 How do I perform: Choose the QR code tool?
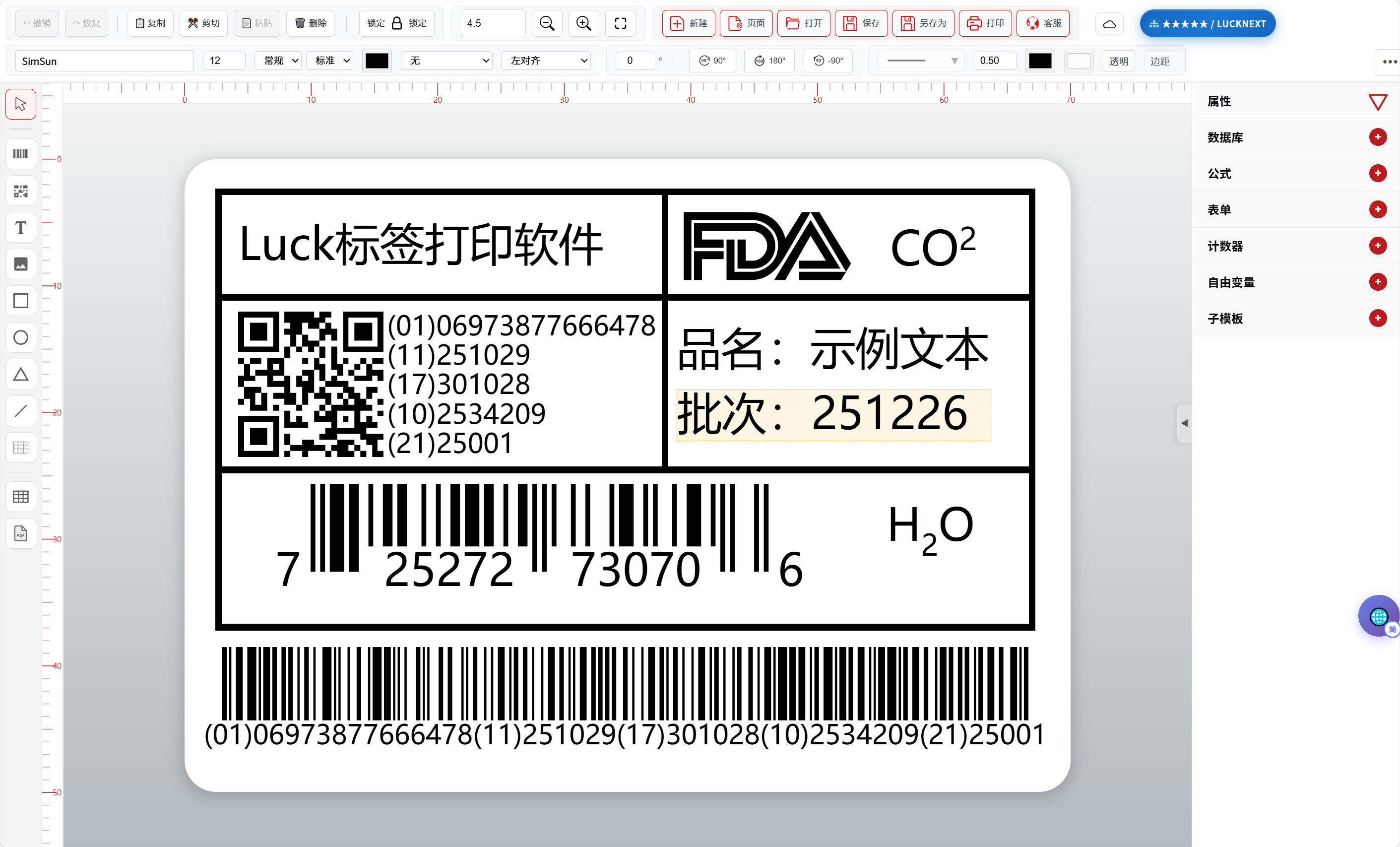coord(21,191)
